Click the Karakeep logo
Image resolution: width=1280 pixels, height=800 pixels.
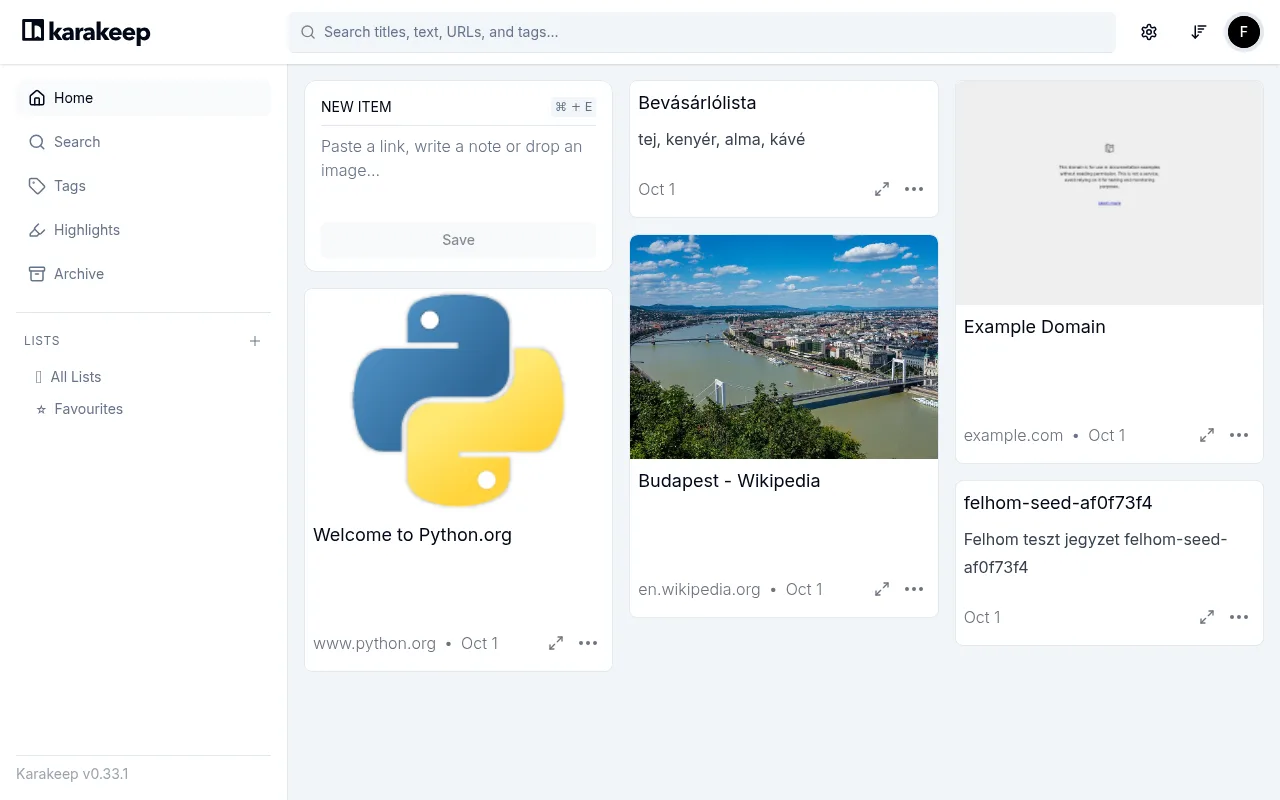[x=86, y=32]
